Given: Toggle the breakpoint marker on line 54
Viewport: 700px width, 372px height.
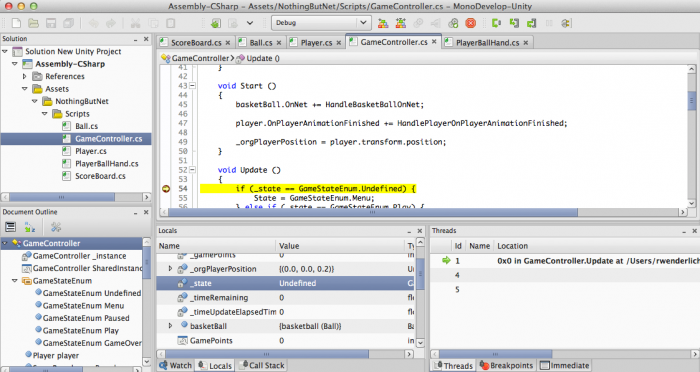Looking at the screenshot, I should 166,188.
